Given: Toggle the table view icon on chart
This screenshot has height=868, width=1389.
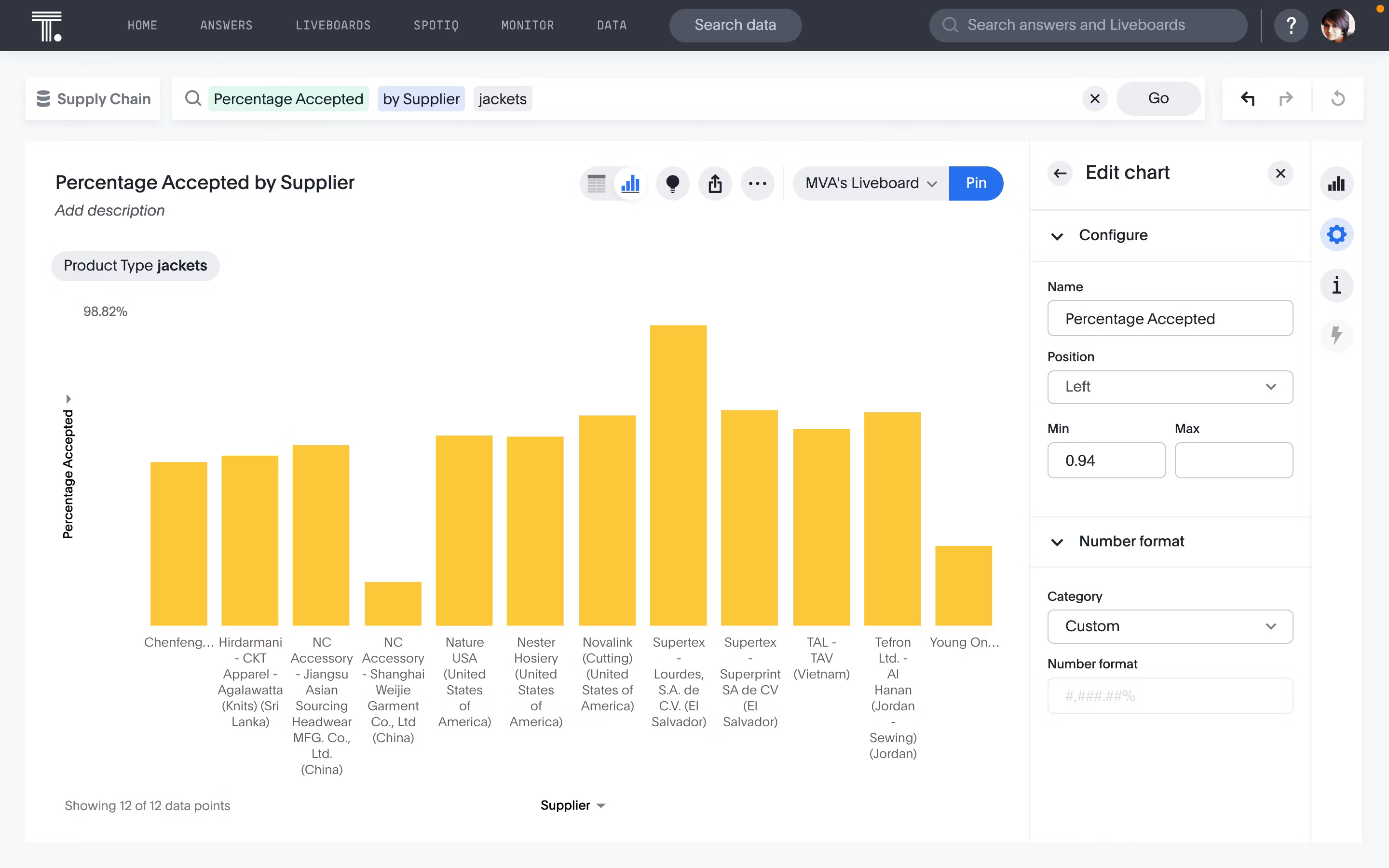Looking at the screenshot, I should (596, 183).
